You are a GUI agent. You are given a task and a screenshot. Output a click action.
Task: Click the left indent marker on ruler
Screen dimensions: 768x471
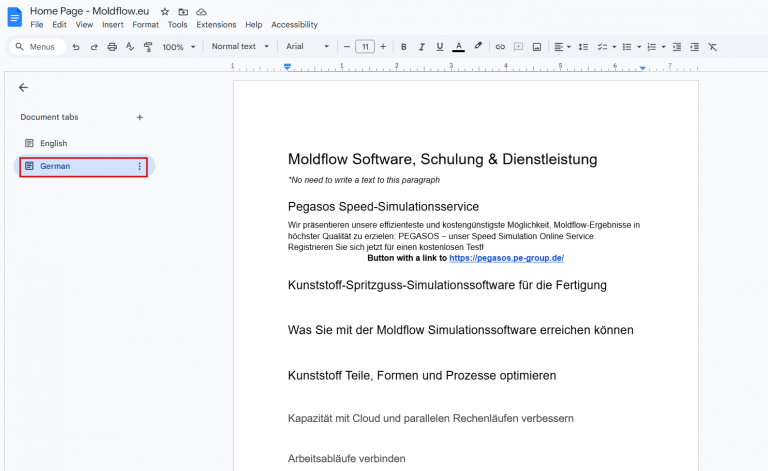click(x=288, y=67)
